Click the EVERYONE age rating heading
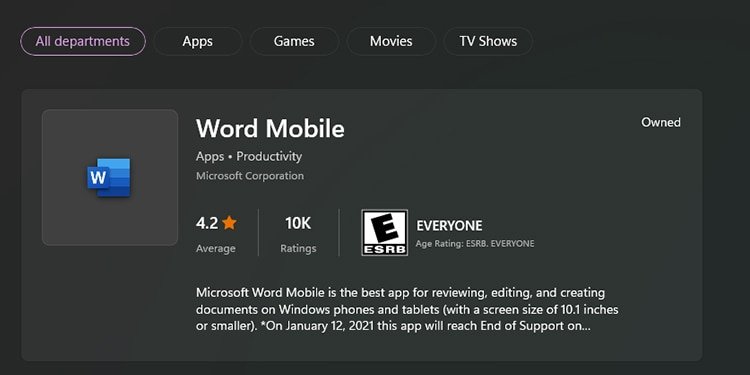Image resolution: width=750 pixels, height=375 pixels. click(x=449, y=226)
